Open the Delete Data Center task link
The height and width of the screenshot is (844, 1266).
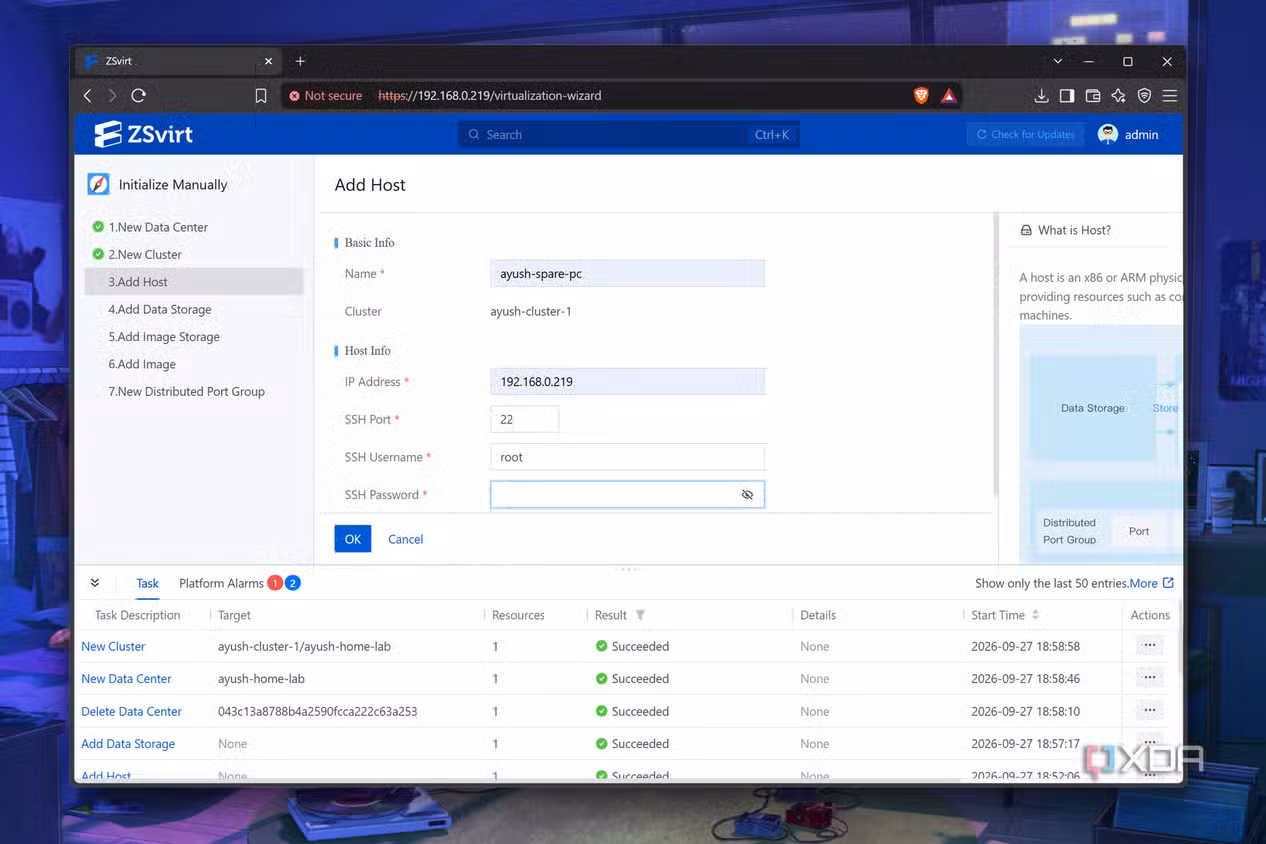coord(131,711)
